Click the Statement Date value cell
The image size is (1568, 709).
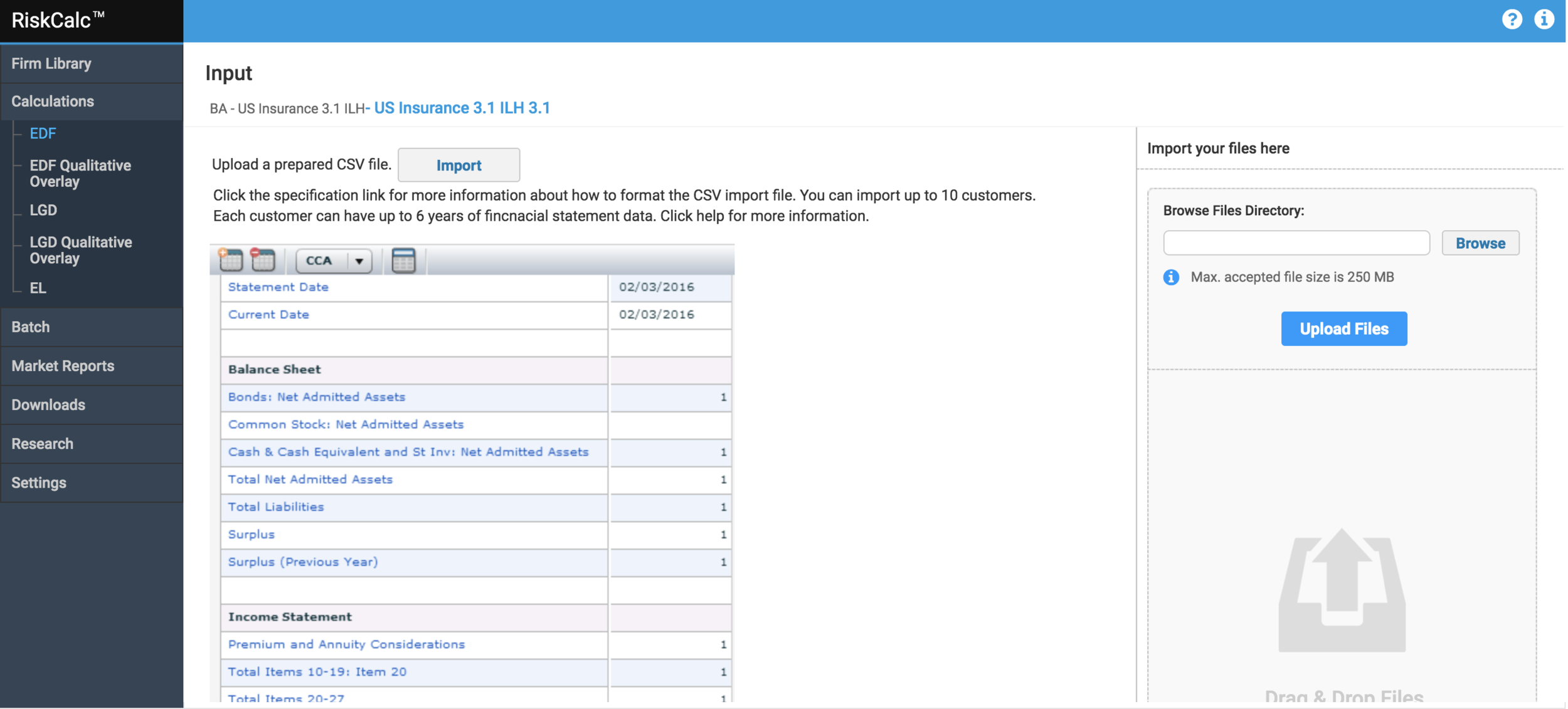[x=669, y=287]
